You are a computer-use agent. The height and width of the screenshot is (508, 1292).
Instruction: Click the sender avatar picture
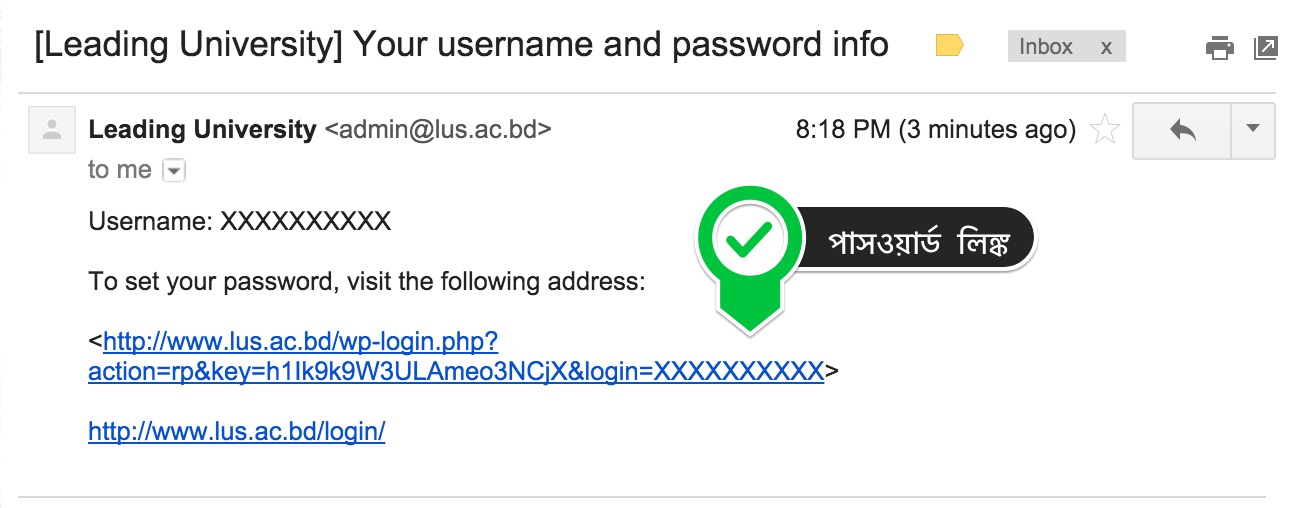point(53,130)
